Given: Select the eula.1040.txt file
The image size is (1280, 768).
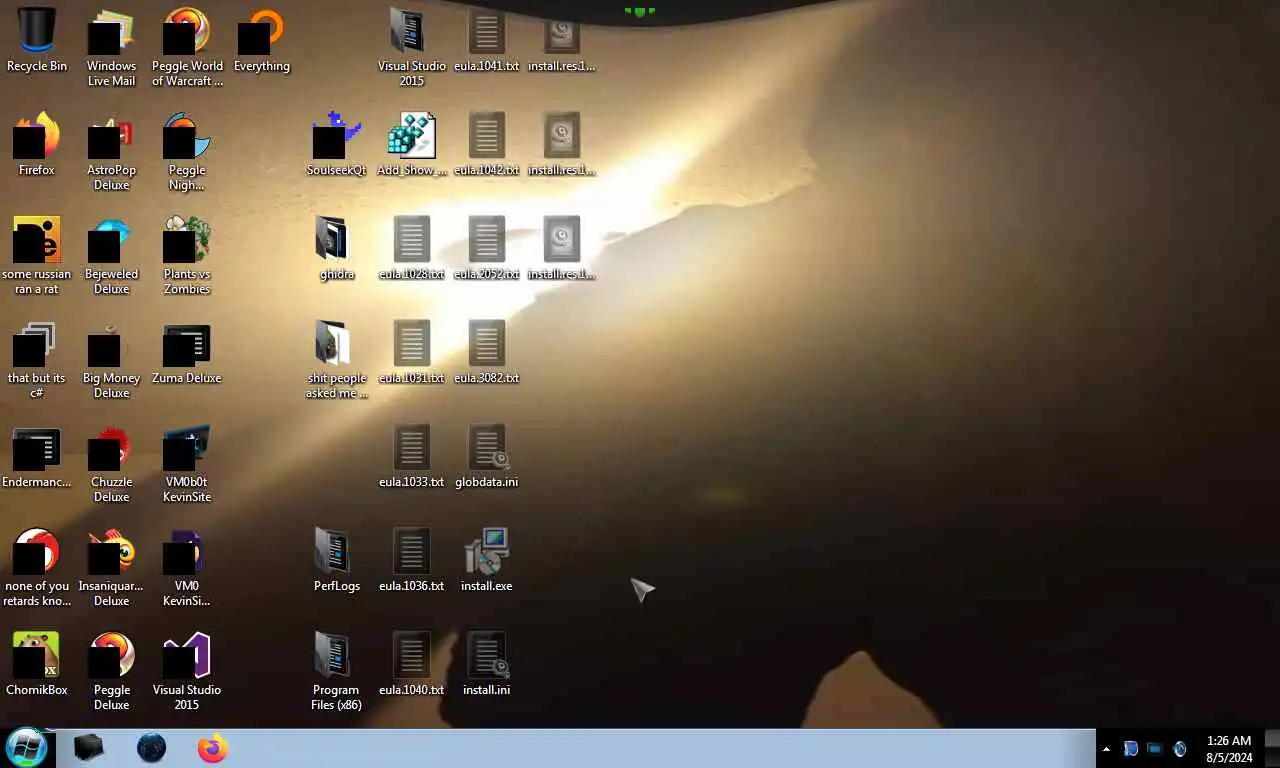Looking at the screenshot, I should [412, 664].
